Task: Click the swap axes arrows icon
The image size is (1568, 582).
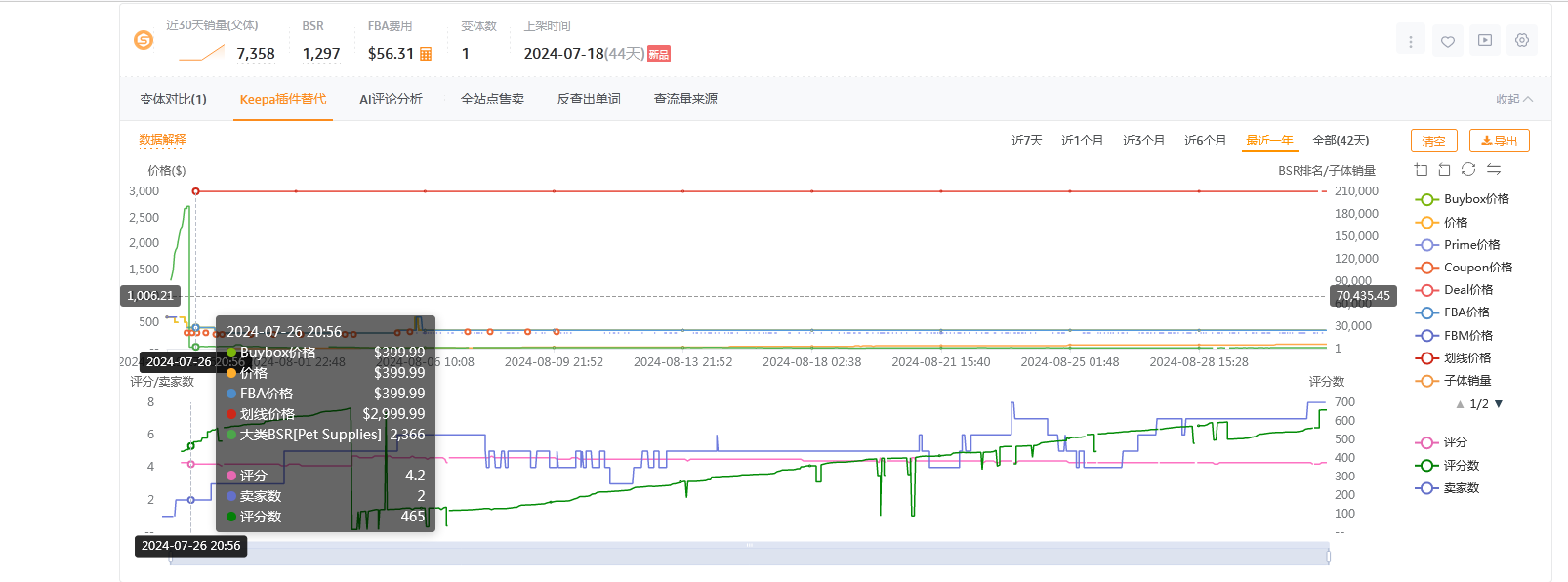Action: click(1493, 170)
